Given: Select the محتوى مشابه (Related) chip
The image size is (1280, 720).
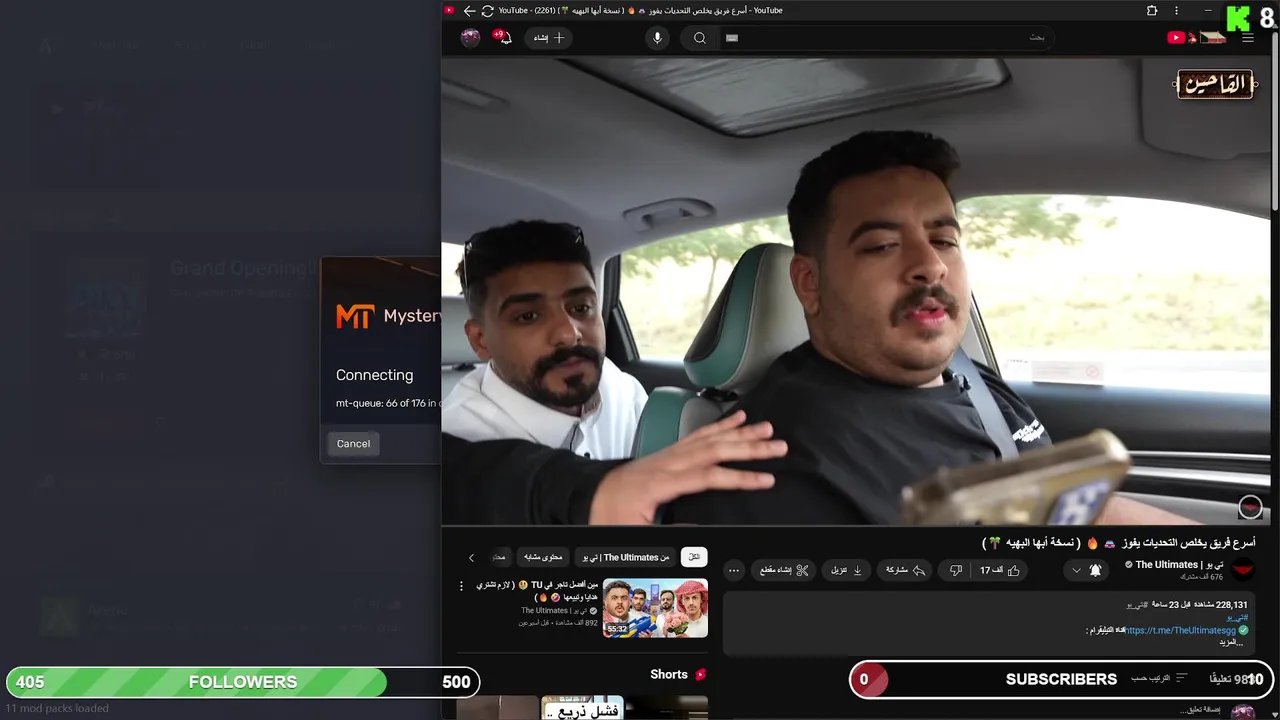Looking at the screenshot, I should pyautogui.click(x=543, y=557).
